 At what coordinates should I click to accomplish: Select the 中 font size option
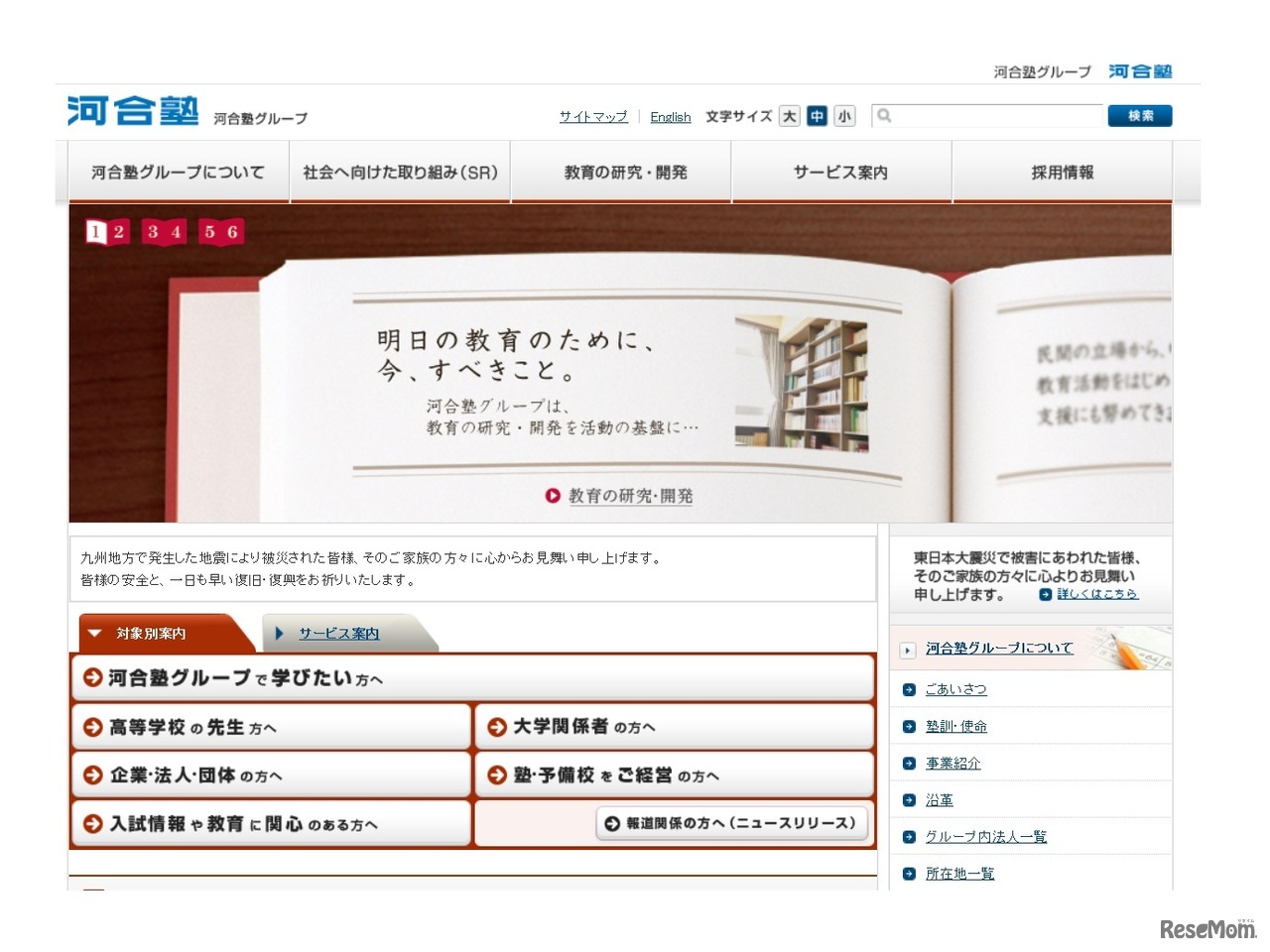(x=817, y=116)
